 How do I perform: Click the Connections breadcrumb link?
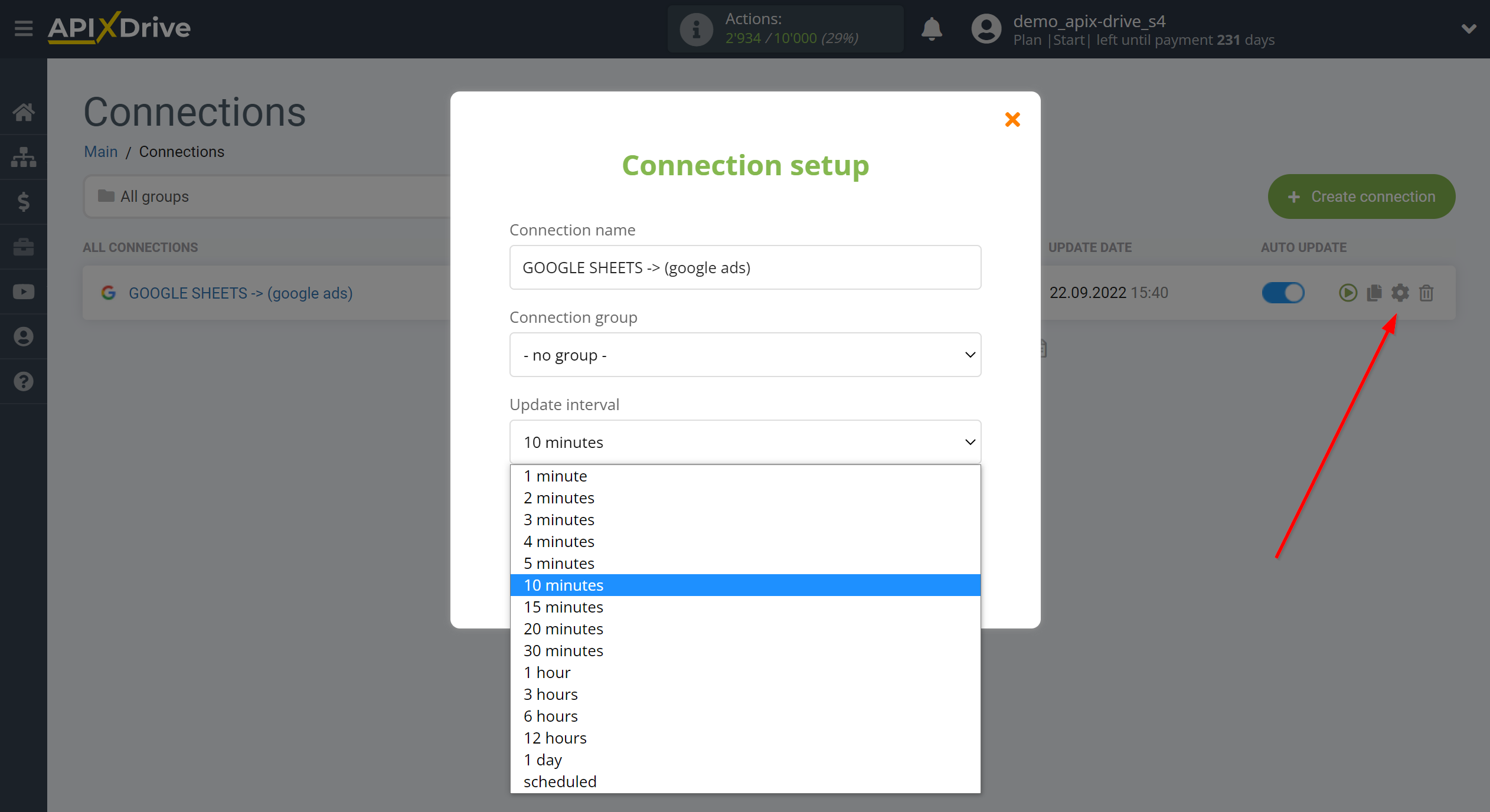tap(181, 151)
